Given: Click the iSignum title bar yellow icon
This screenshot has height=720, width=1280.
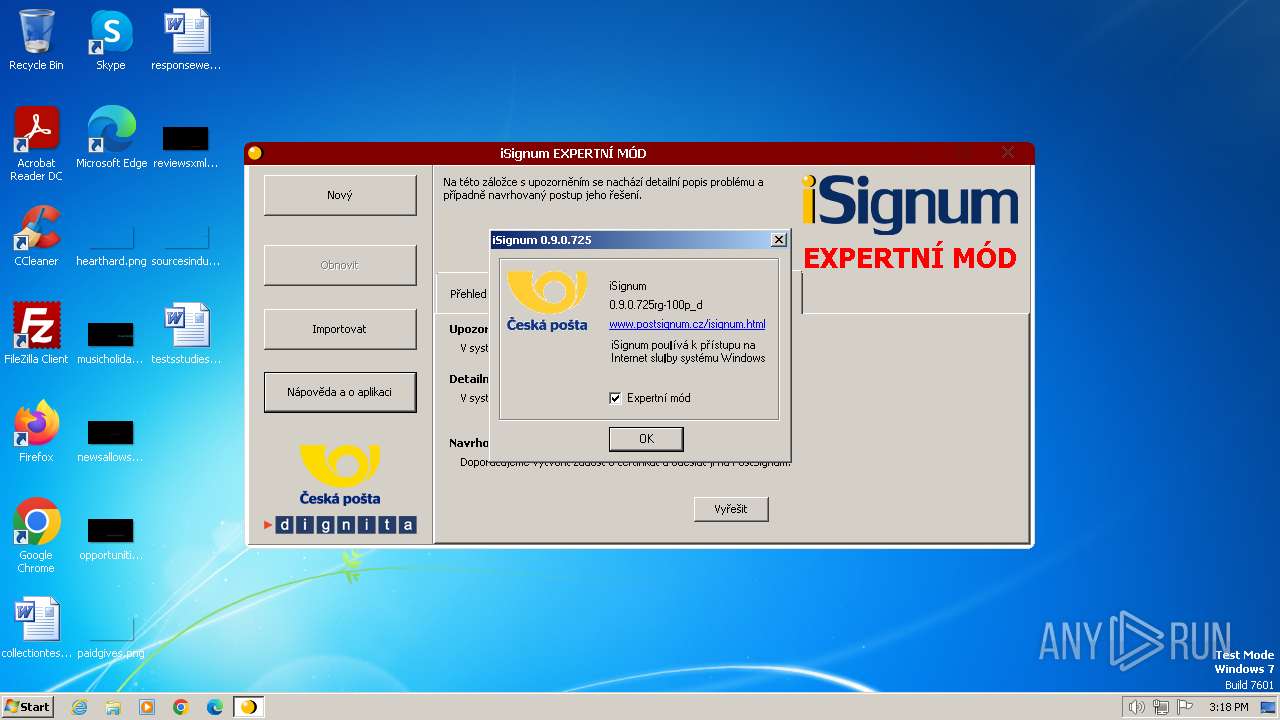Looking at the screenshot, I should 255,153.
